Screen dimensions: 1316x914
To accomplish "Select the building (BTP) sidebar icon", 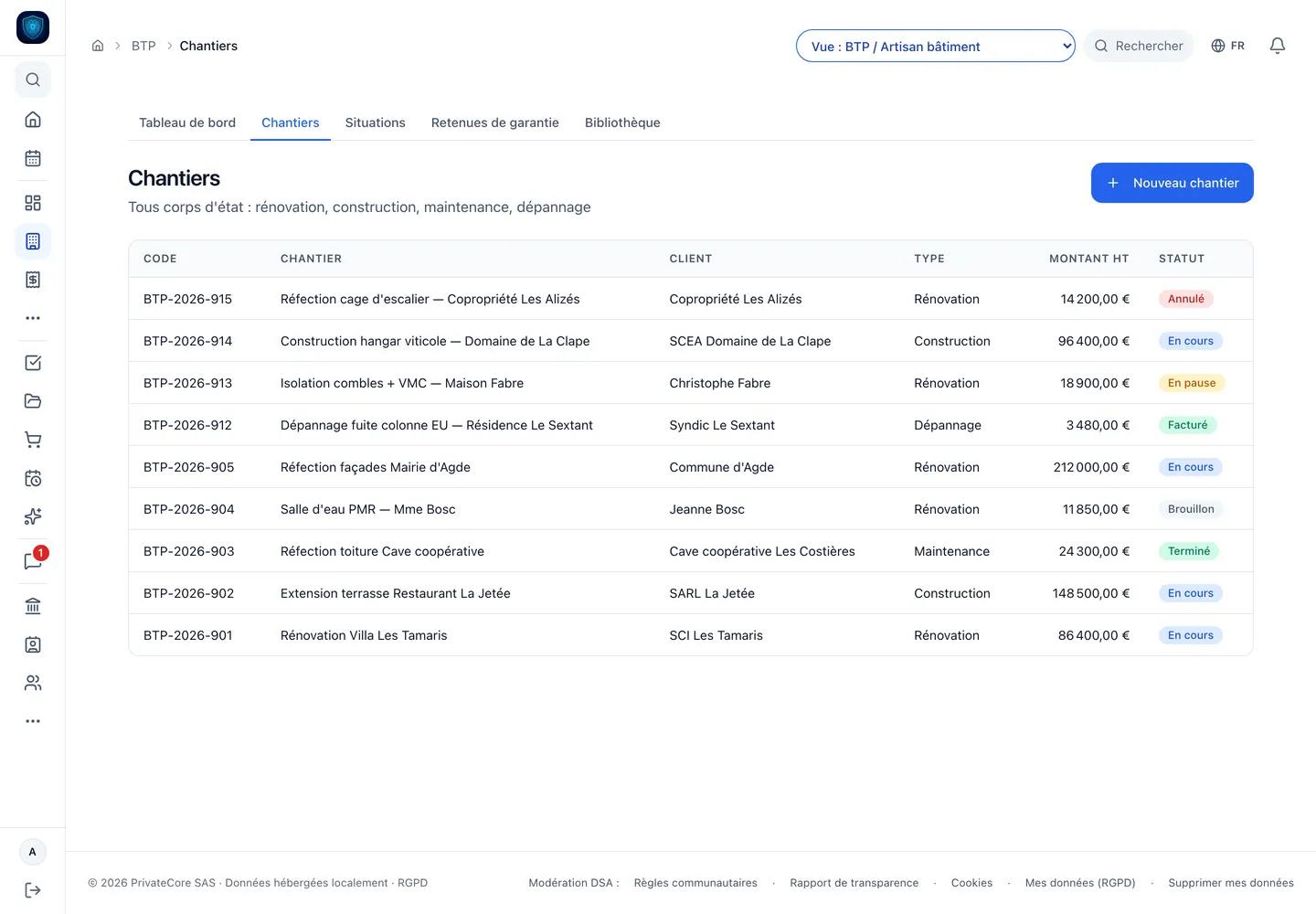I will click(x=33, y=241).
